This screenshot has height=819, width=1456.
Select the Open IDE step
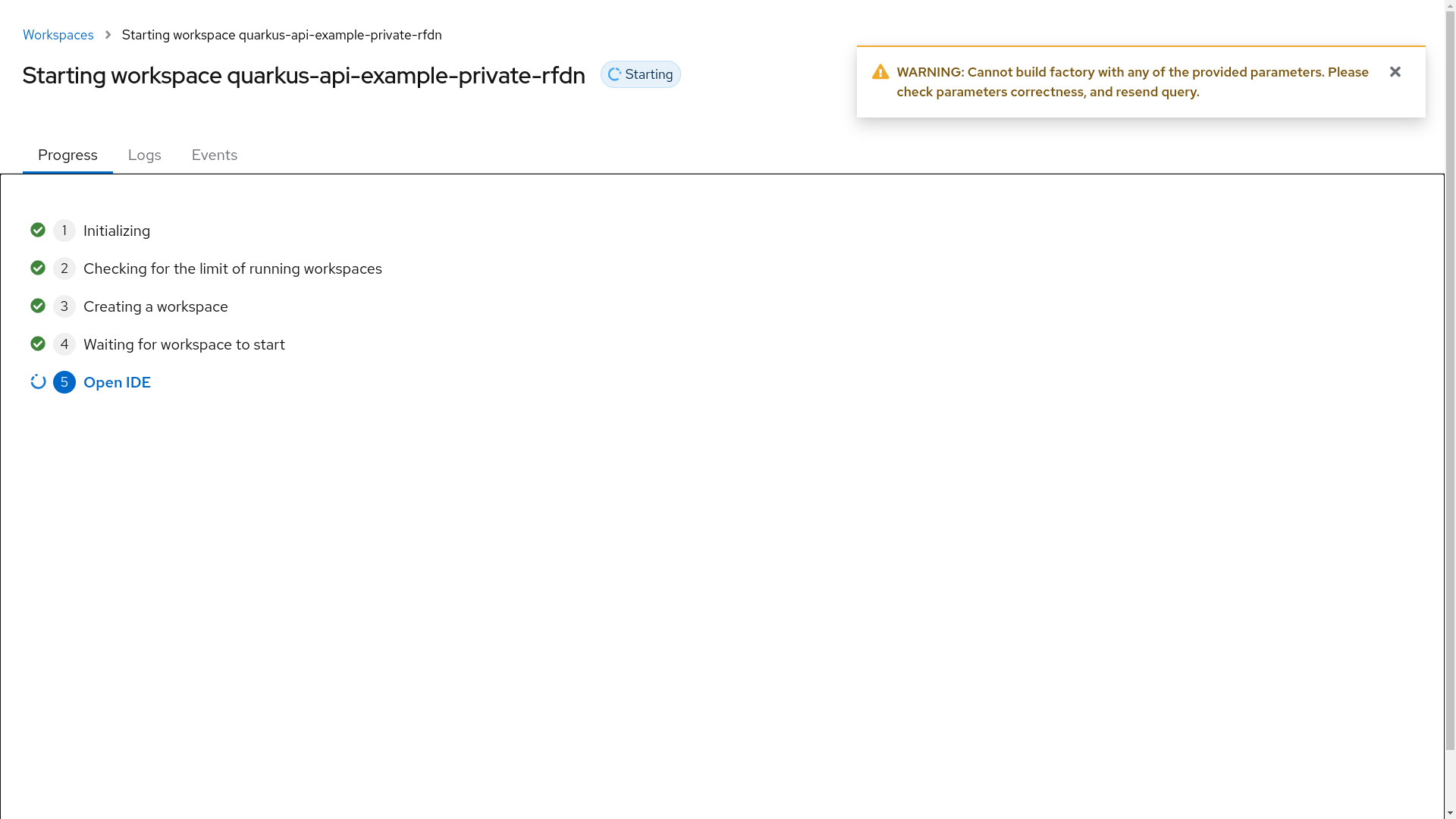point(117,382)
